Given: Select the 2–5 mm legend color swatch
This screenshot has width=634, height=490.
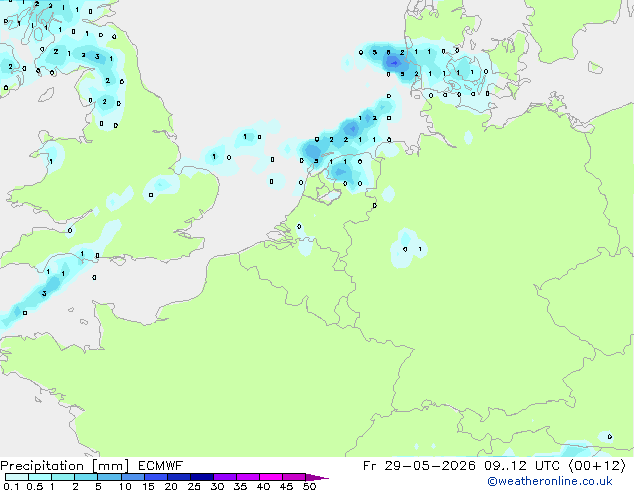Looking at the screenshot, I should 86,477.
